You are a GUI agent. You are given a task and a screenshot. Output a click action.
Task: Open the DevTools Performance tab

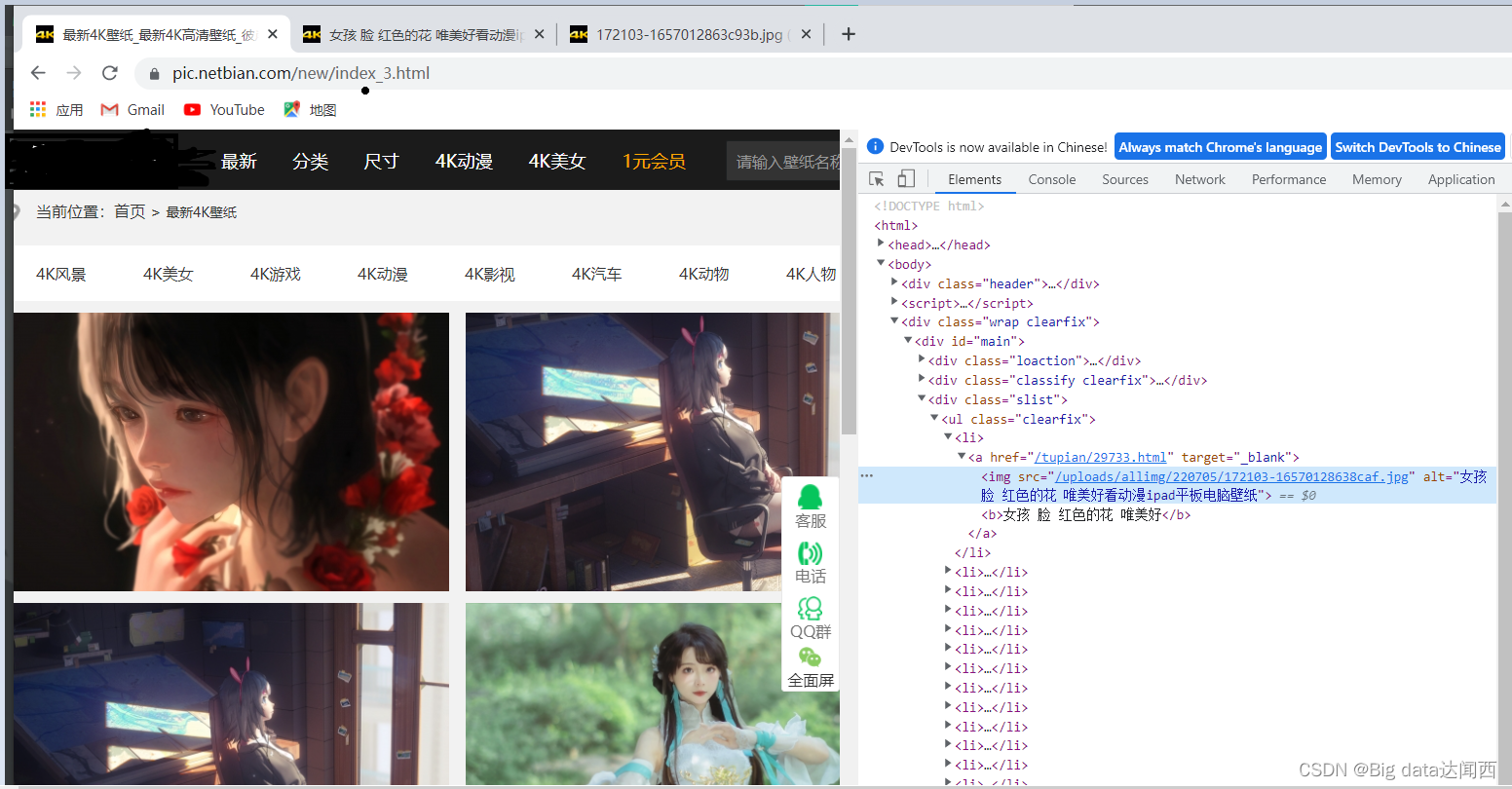click(1289, 179)
